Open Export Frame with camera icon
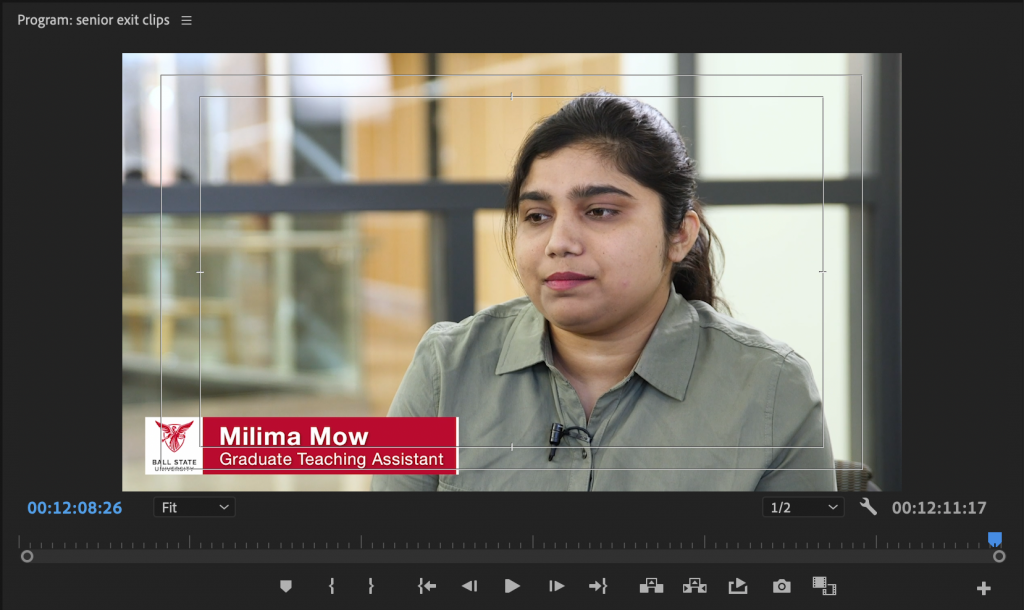 click(x=781, y=586)
